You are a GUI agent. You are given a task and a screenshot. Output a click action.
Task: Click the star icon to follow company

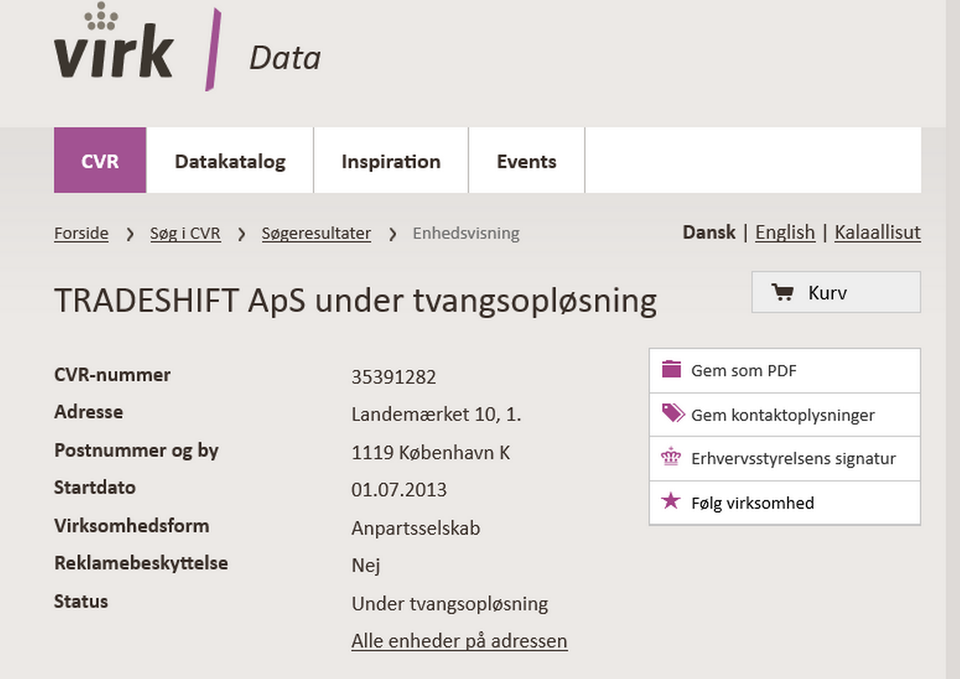click(671, 502)
